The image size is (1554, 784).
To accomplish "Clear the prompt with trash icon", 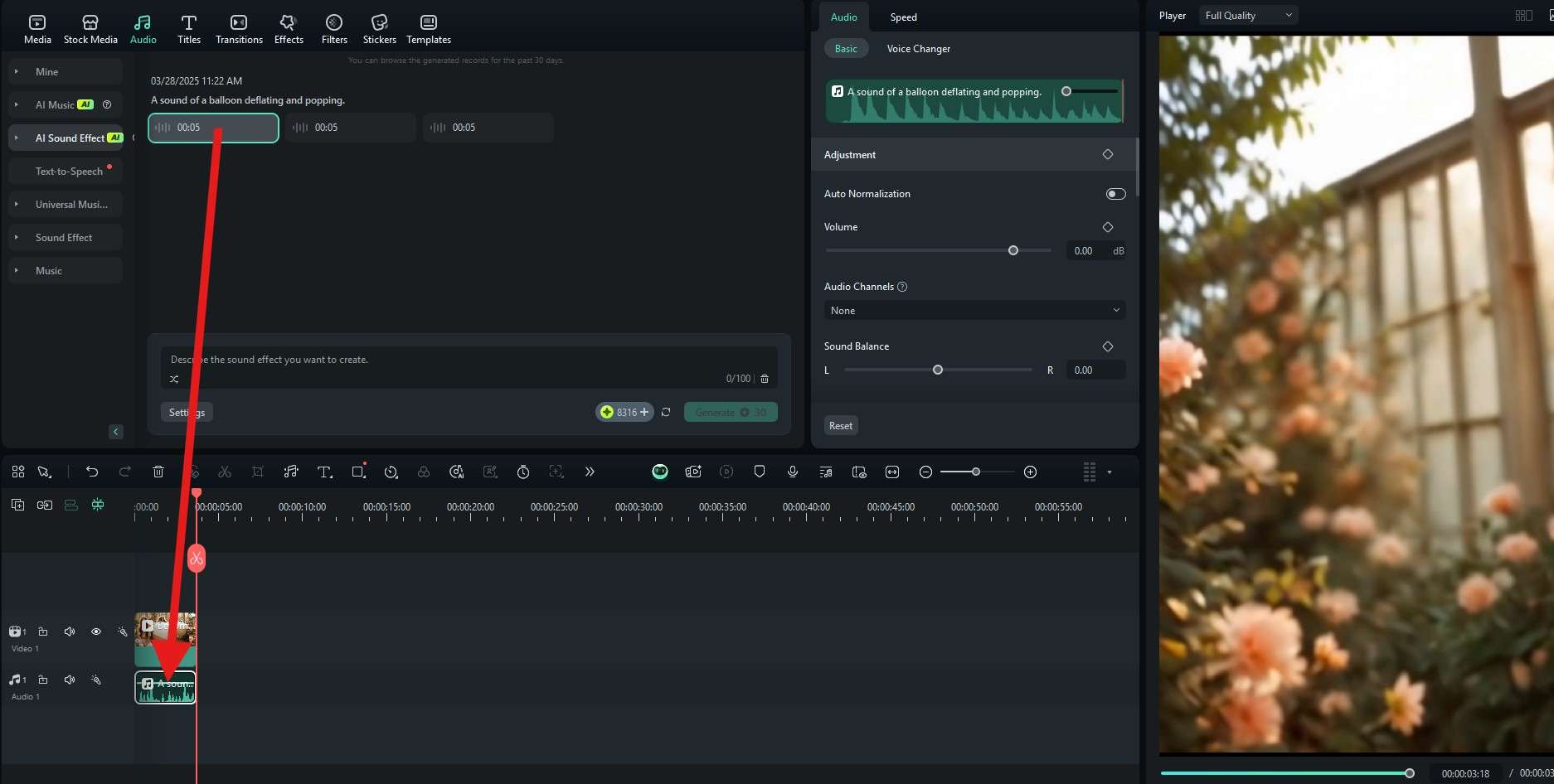I will coord(765,379).
